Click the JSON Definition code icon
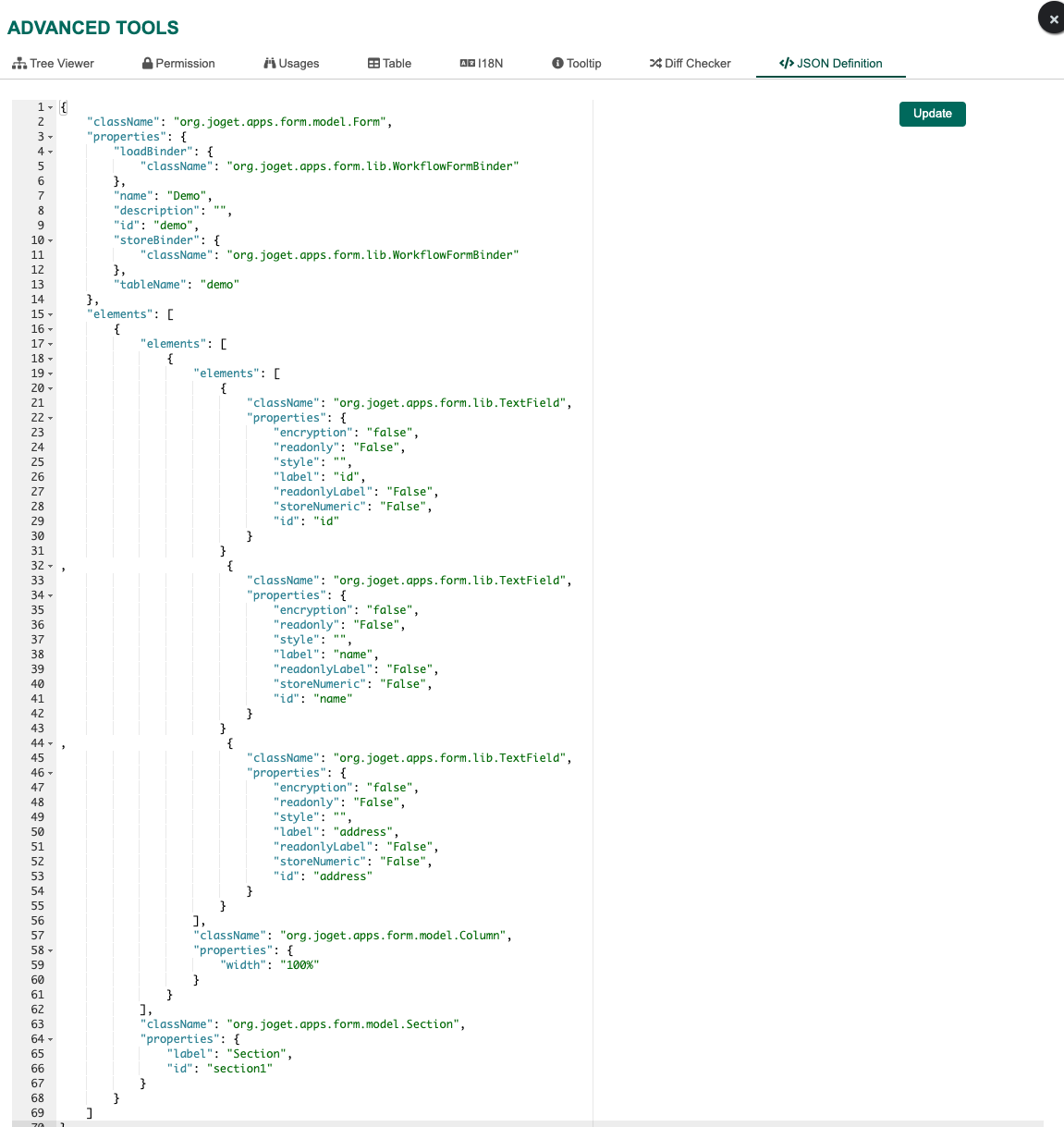Viewport: 1064px width, 1127px height. click(x=787, y=64)
